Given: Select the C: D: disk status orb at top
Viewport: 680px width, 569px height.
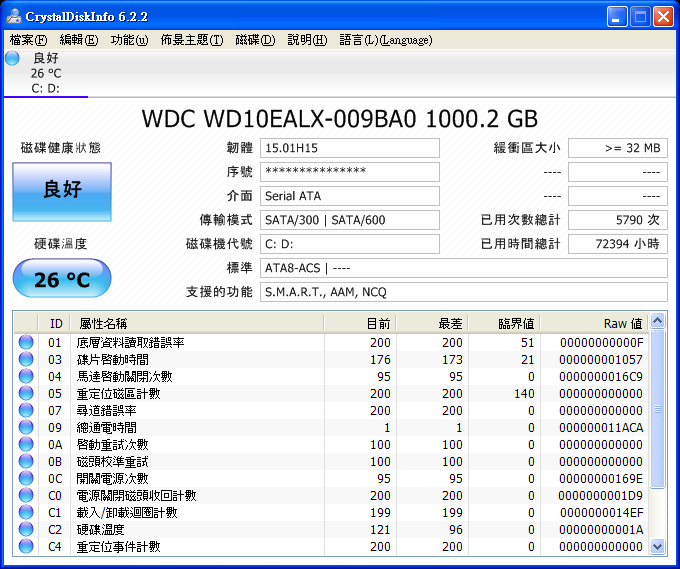Looking at the screenshot, I should point(13,58).
